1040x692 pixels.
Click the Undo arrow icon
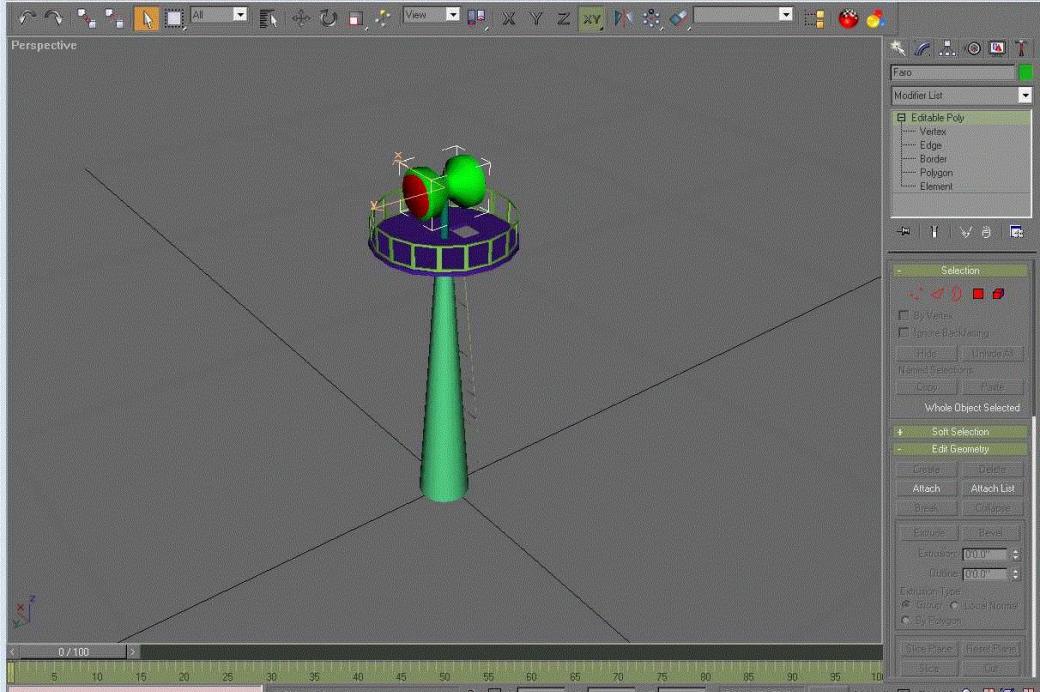(27, 18)
